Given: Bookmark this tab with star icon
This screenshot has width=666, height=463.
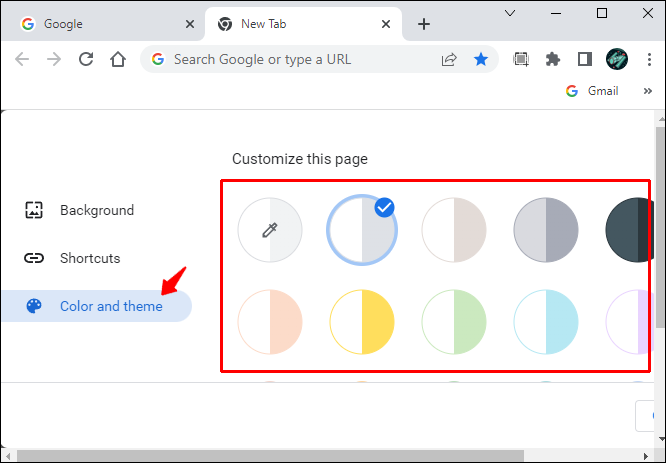Looking at the screenshot, I should pos(481,59).
